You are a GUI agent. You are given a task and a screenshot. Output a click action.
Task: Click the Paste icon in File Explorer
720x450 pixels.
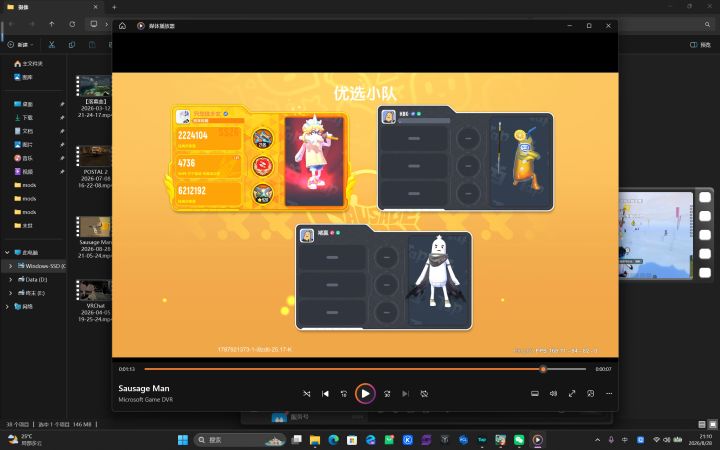click(92, 45)
